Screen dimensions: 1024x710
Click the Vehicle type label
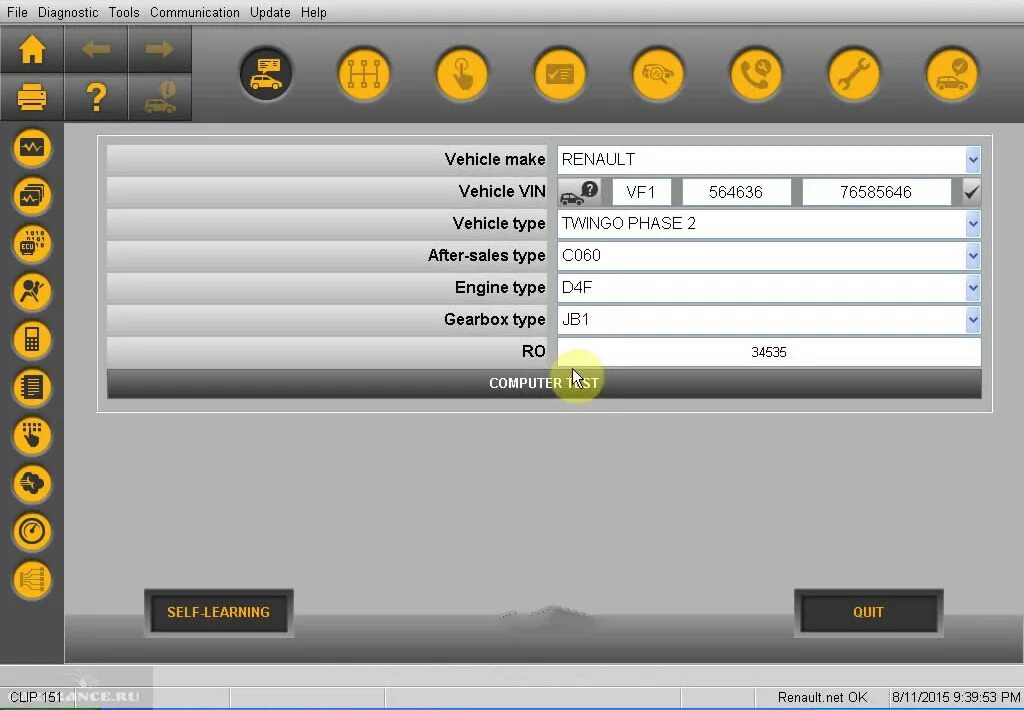pos(499,223)
